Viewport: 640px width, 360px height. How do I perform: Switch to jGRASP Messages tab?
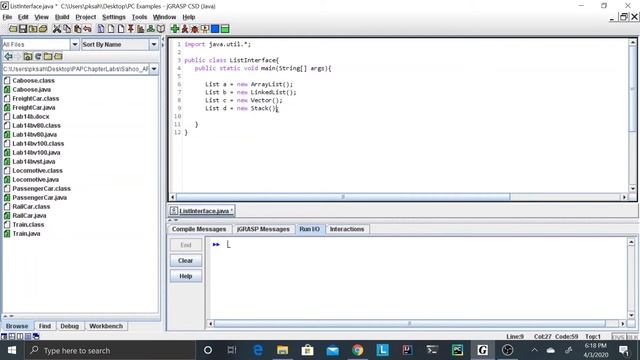coord(263,229)
